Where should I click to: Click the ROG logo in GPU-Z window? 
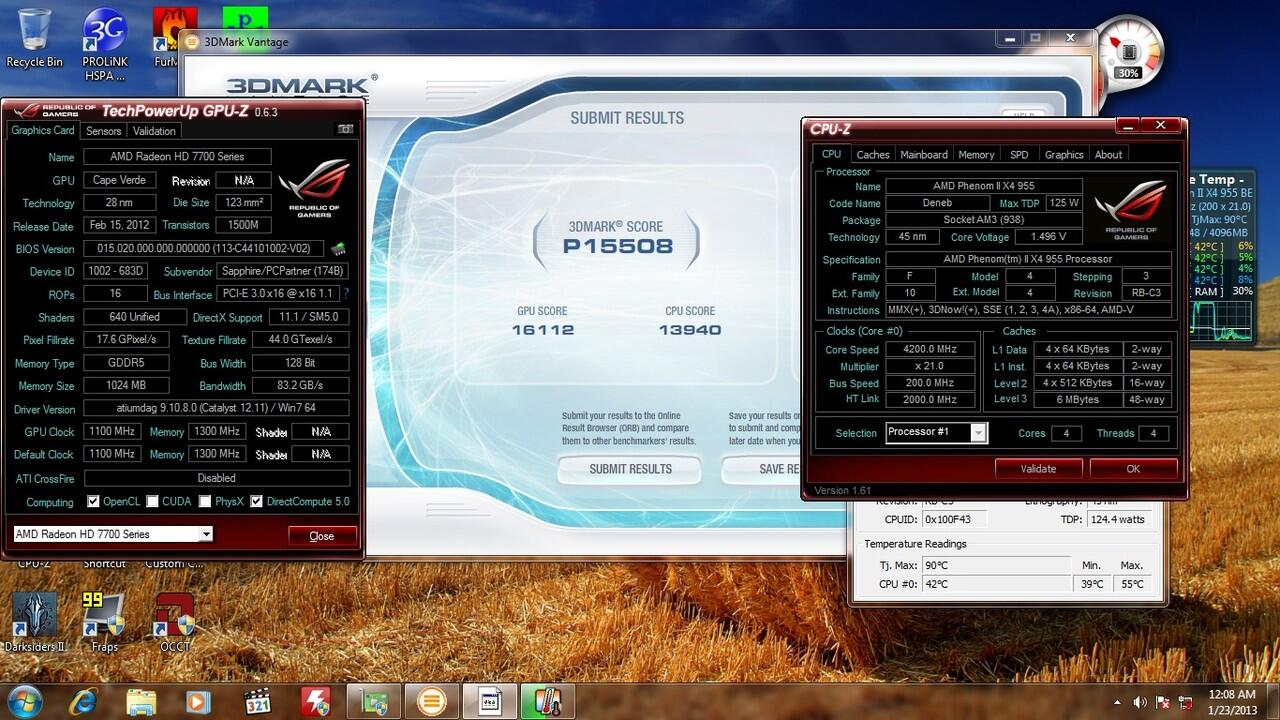[315, 188]
